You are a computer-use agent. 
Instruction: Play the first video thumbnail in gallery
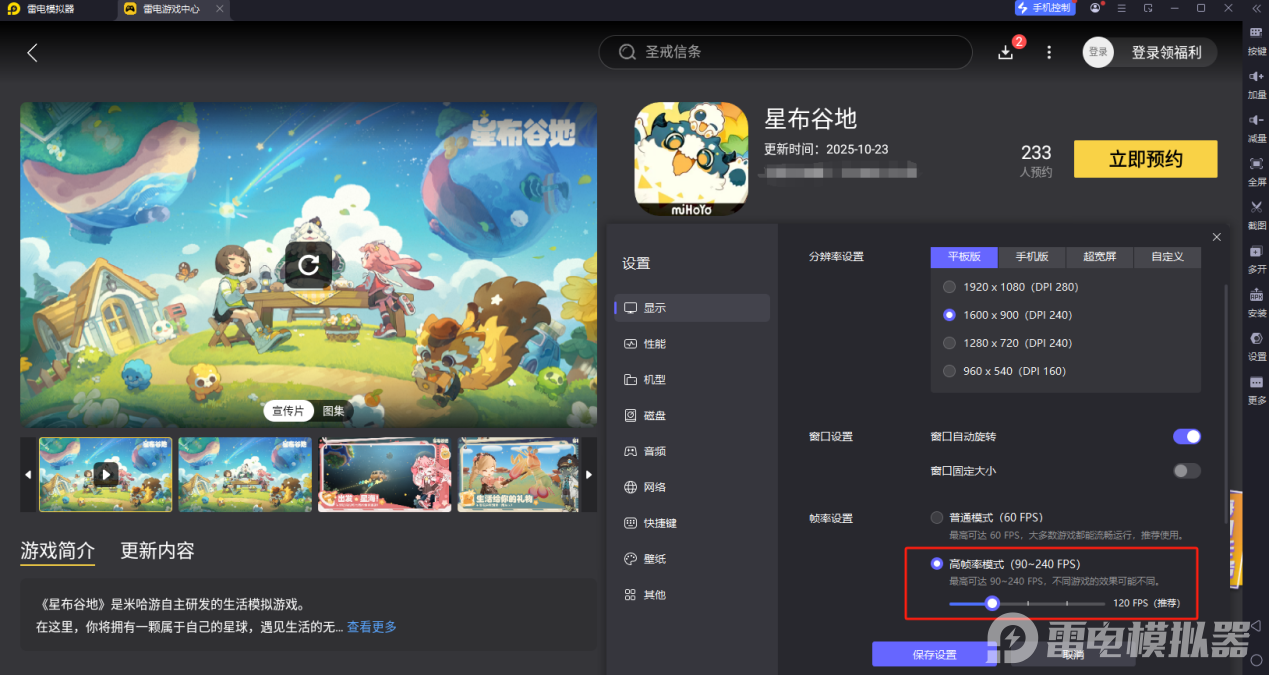[x=105, y=474]
